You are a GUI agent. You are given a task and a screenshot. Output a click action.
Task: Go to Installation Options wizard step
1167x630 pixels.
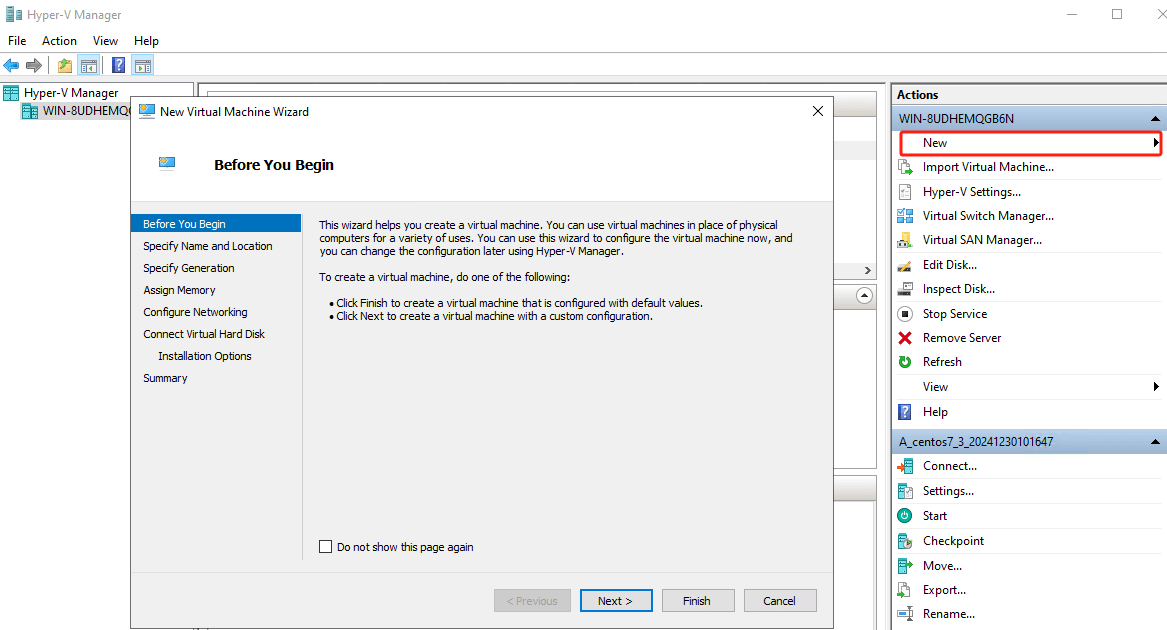[205, 356]
